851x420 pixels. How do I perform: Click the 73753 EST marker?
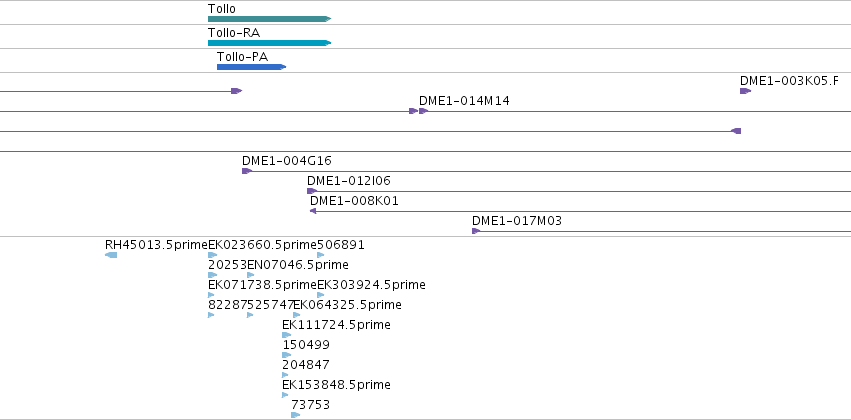[x=295, y=415]
